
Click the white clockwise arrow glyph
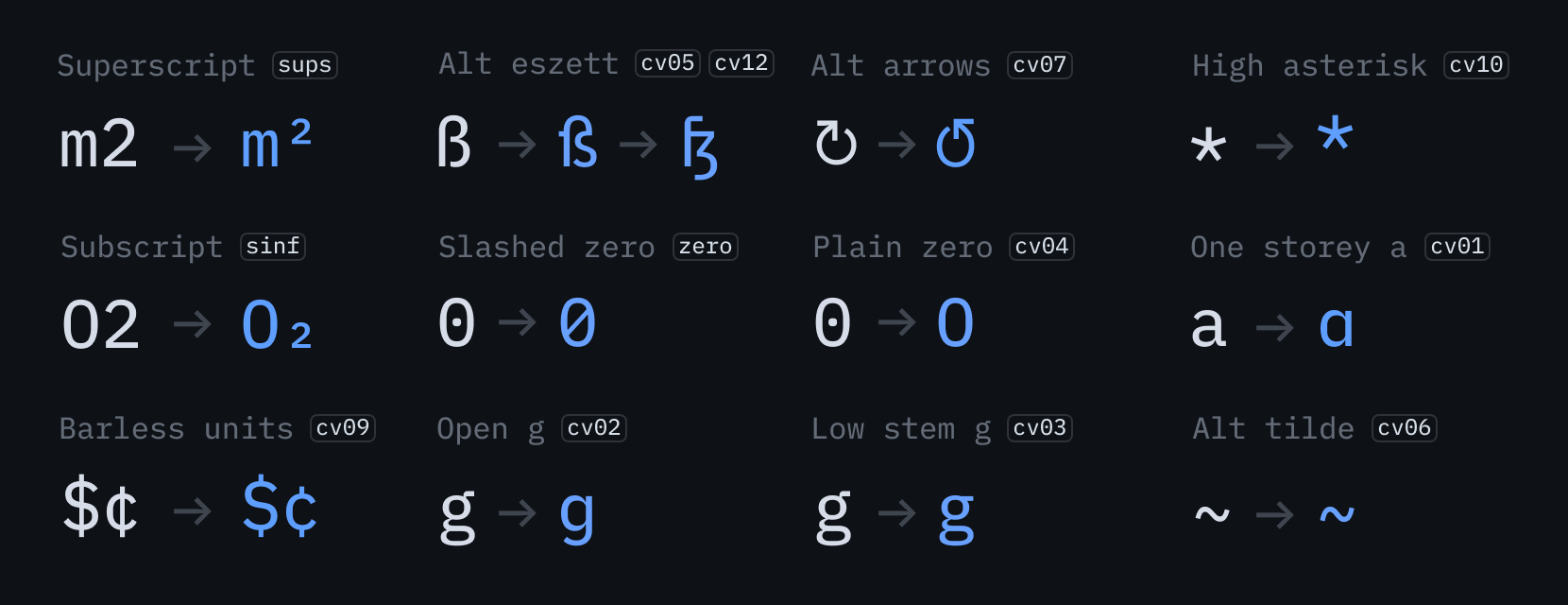[x=836, y=144]
